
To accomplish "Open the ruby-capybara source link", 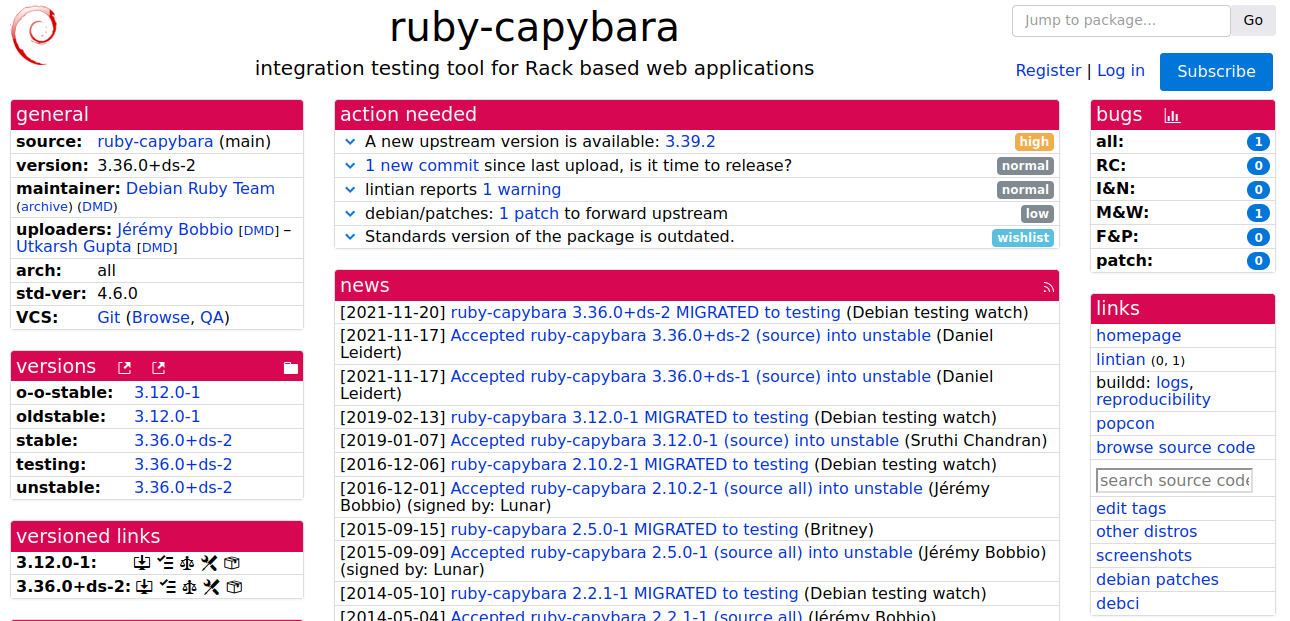I will click(x=155, y=142).
